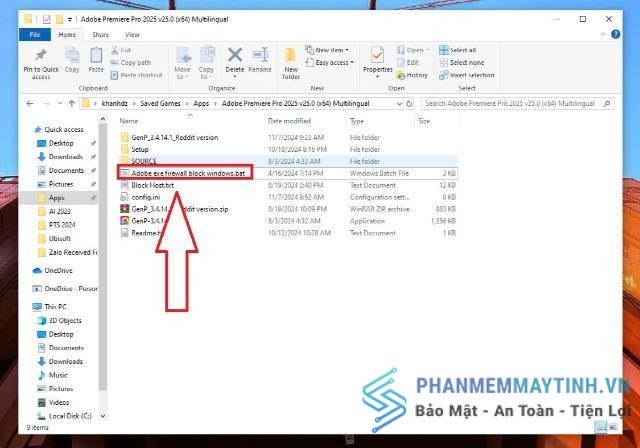Image resolution: width=640 pixels, height=448 pixels.
Task: Click the Copy ribbon icon
Action: point(72,55)
